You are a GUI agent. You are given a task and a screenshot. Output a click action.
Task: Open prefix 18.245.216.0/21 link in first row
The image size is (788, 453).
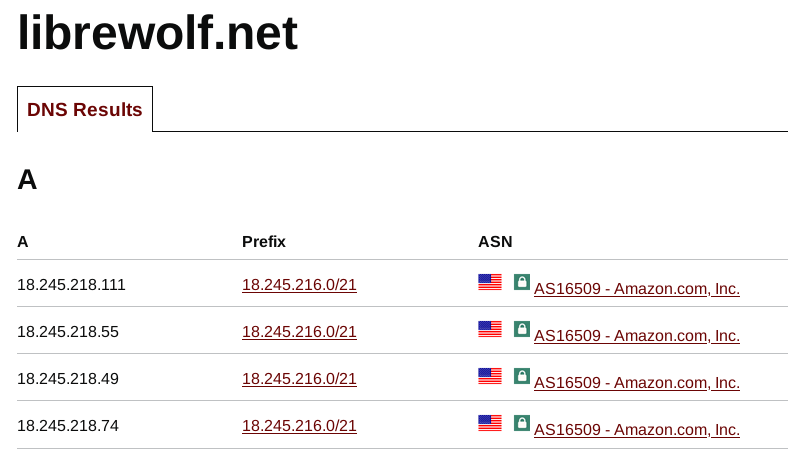point(299,285)
